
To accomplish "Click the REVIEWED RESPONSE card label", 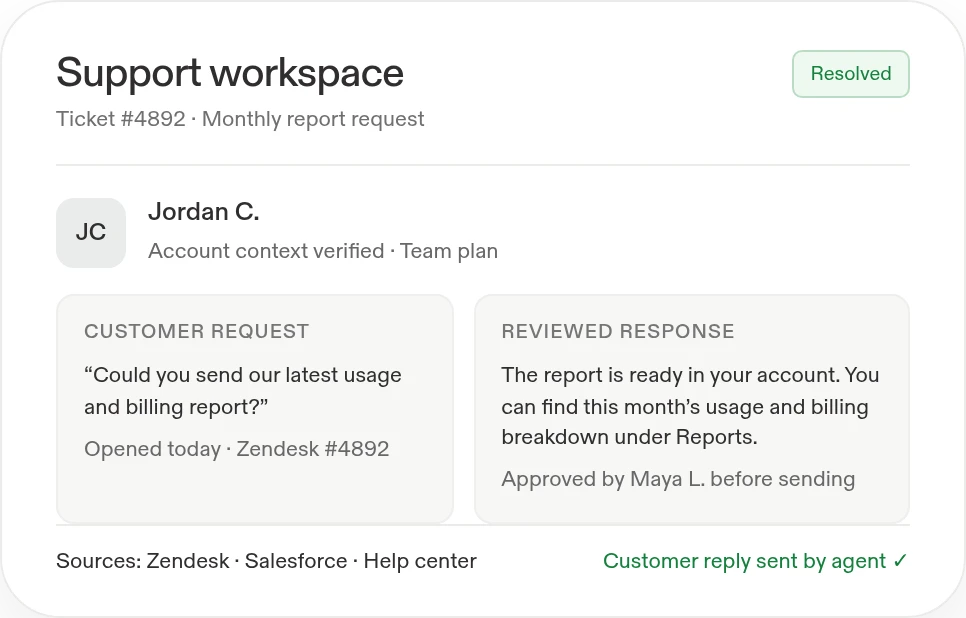I will pos(618,331).
